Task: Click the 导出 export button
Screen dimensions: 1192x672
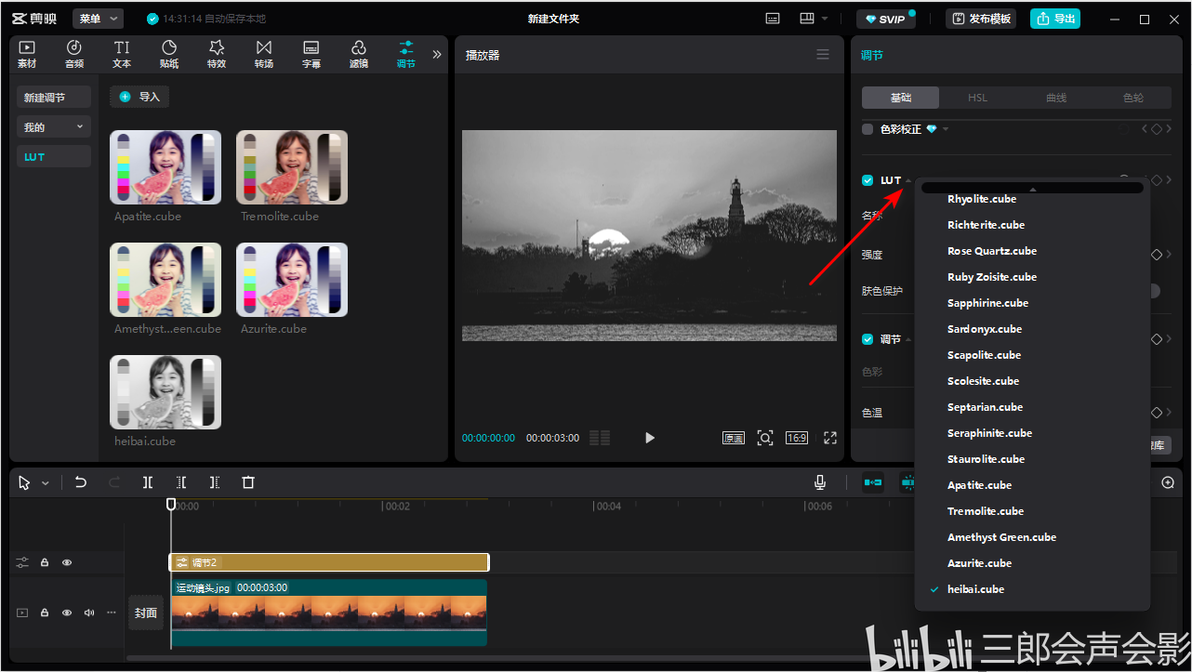Action: coord(1055,19)
